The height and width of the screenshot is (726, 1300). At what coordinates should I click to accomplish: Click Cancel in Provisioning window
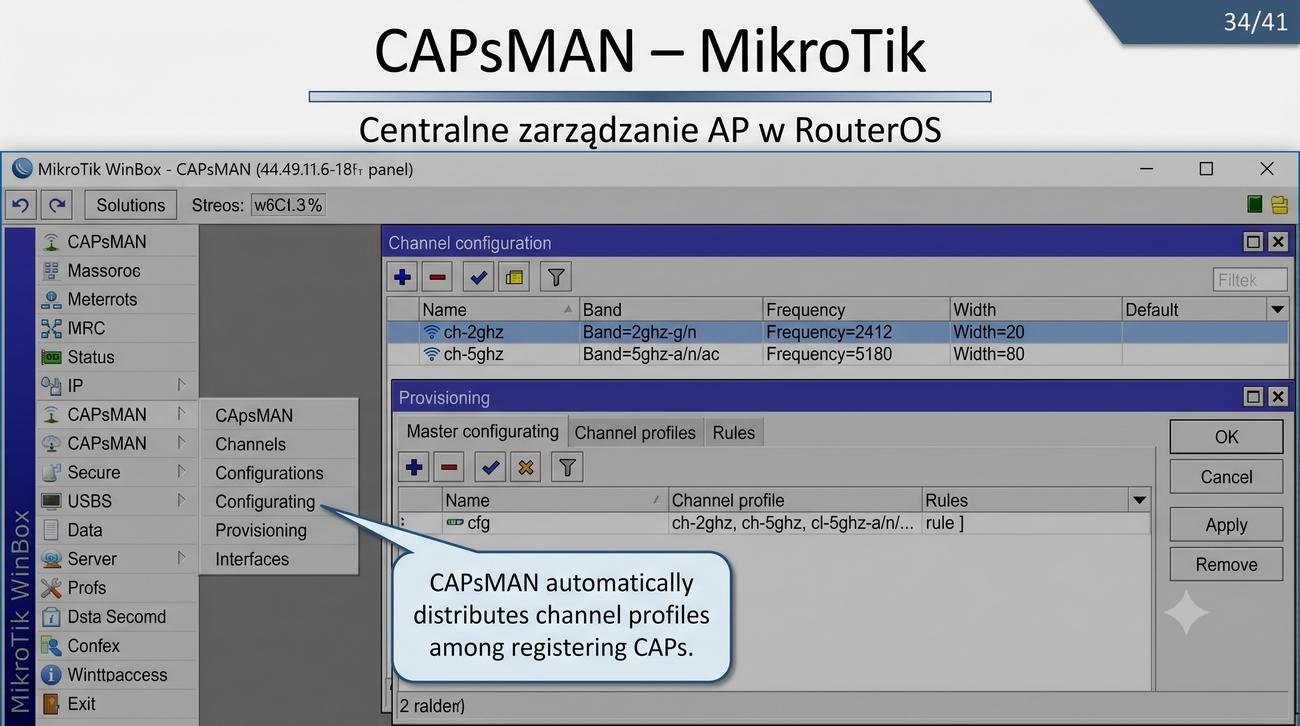[1226, 477]
